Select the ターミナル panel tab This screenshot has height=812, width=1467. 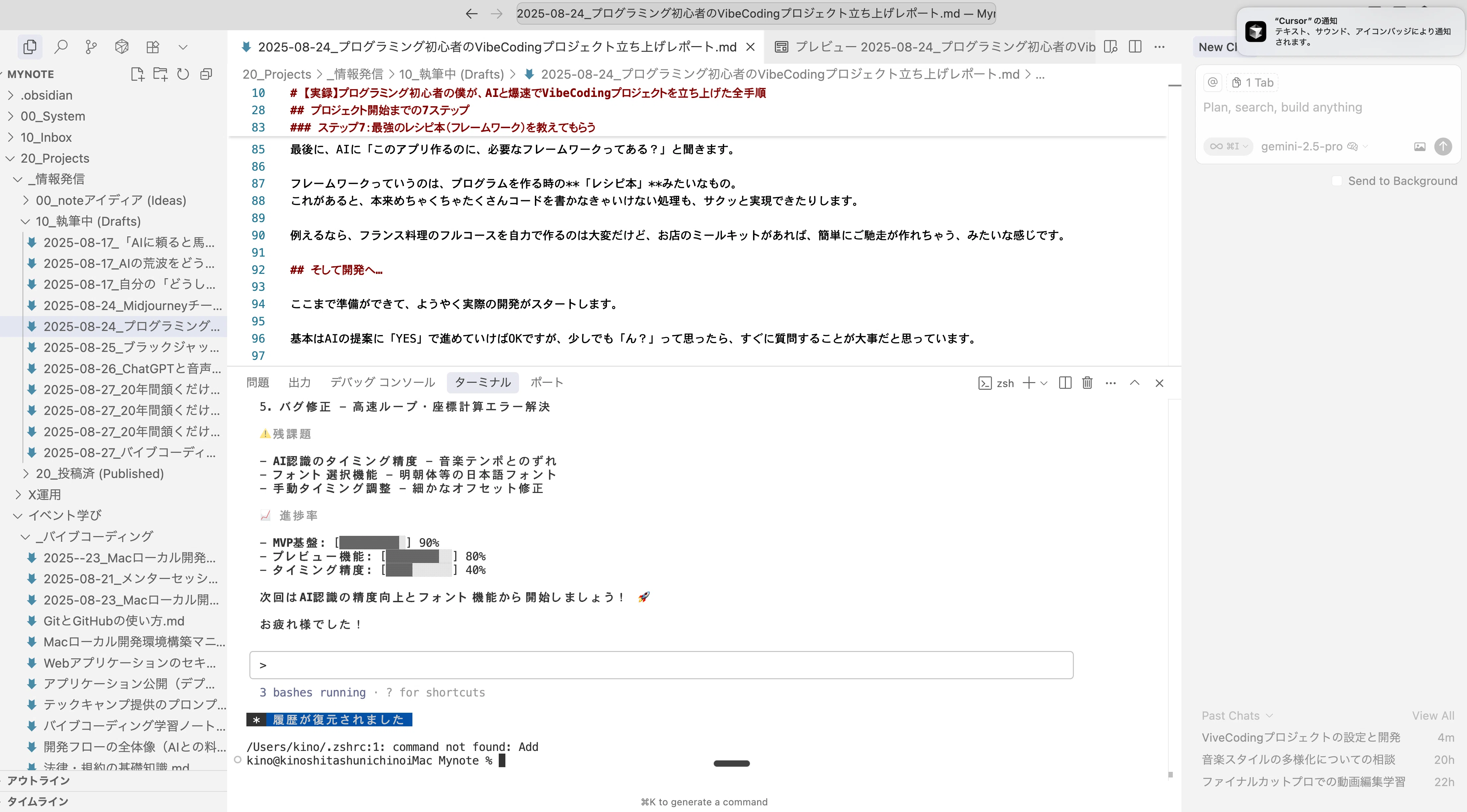click(483, 383)
